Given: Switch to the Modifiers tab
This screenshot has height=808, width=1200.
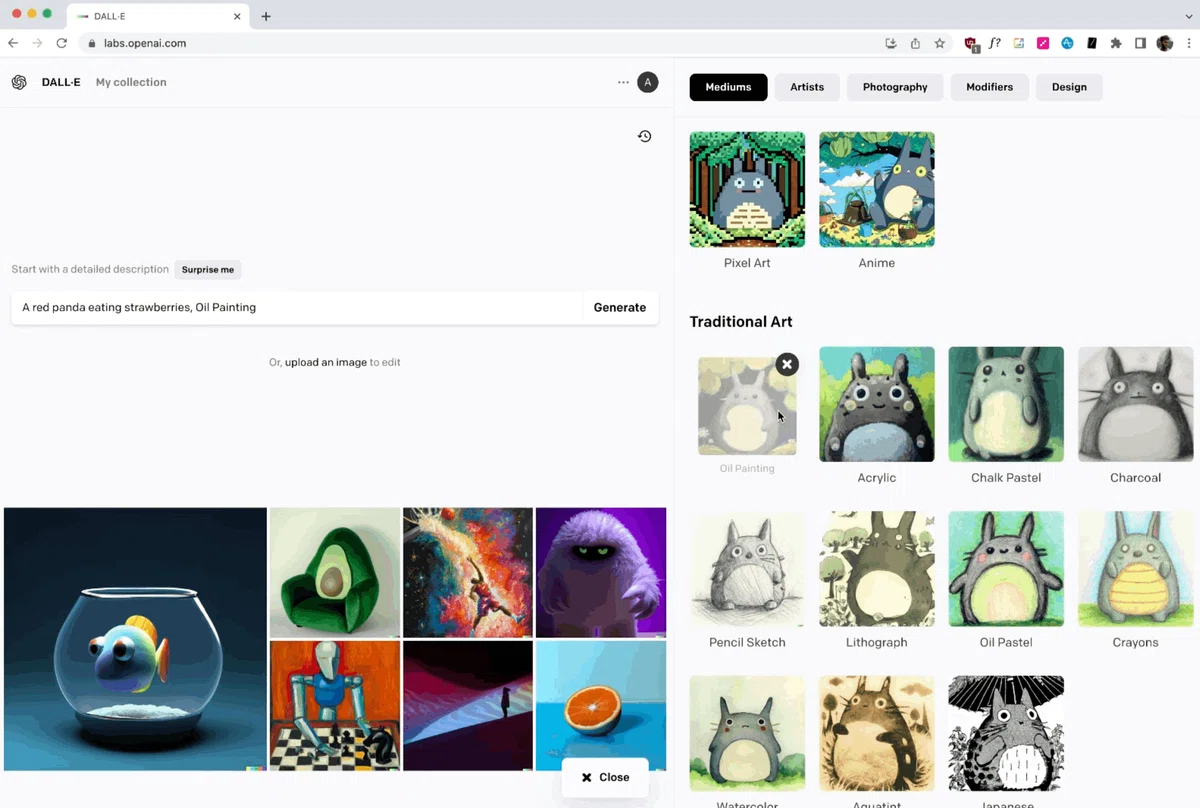Looking at the screenshot, I should pyautogui.click(x=989, y=87).
